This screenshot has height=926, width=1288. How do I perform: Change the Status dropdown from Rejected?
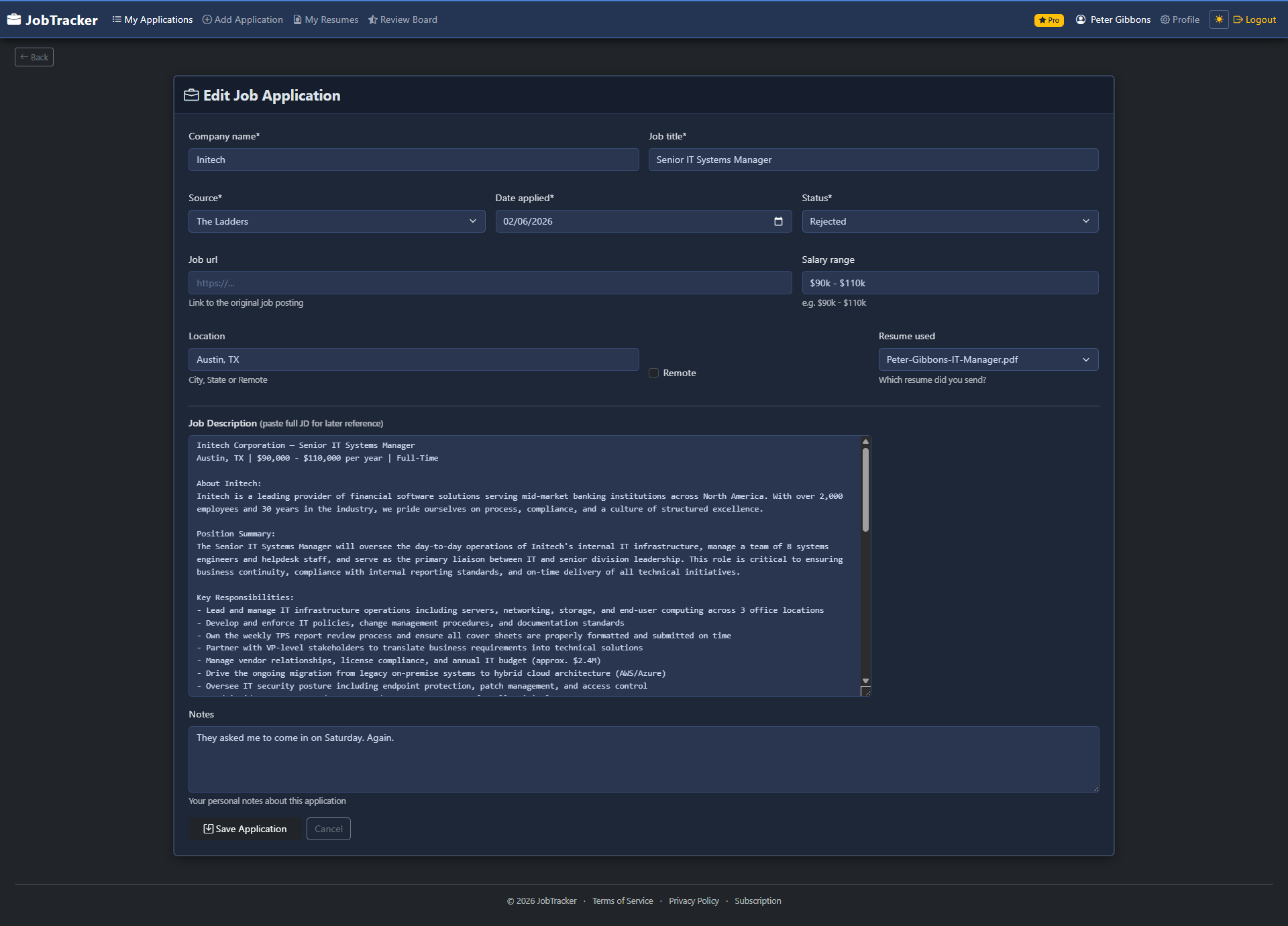coord(950,221)
